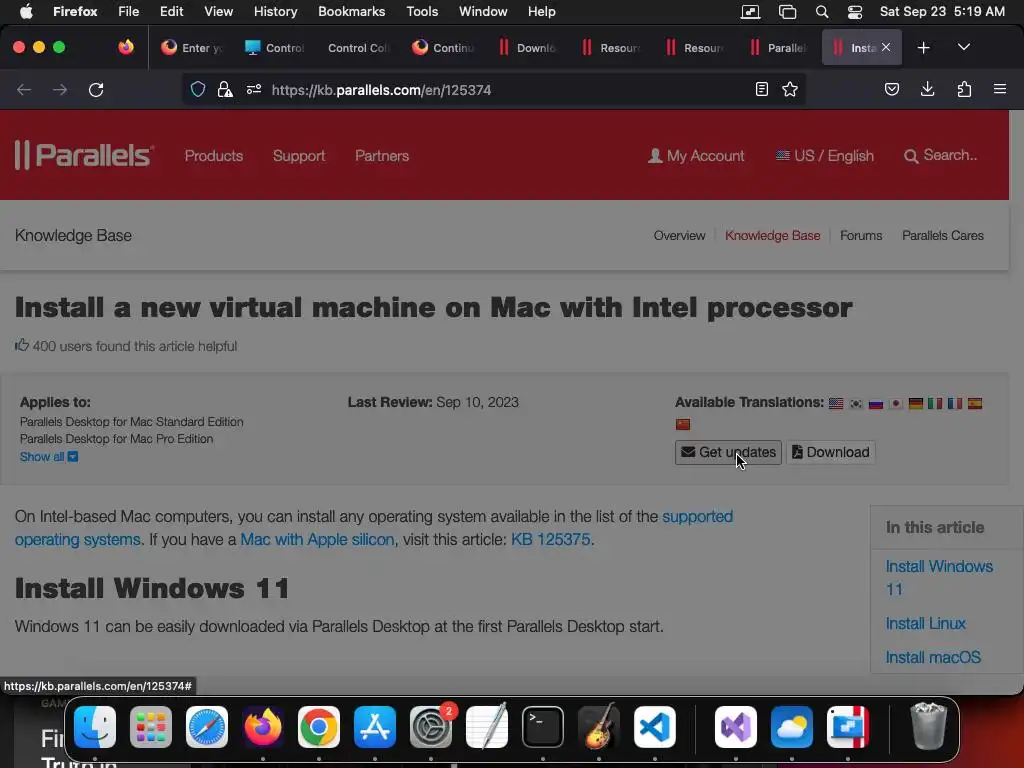Click the forward navigation arrow
This screenshot has width=1024, height=768.
tap(60, 89)
